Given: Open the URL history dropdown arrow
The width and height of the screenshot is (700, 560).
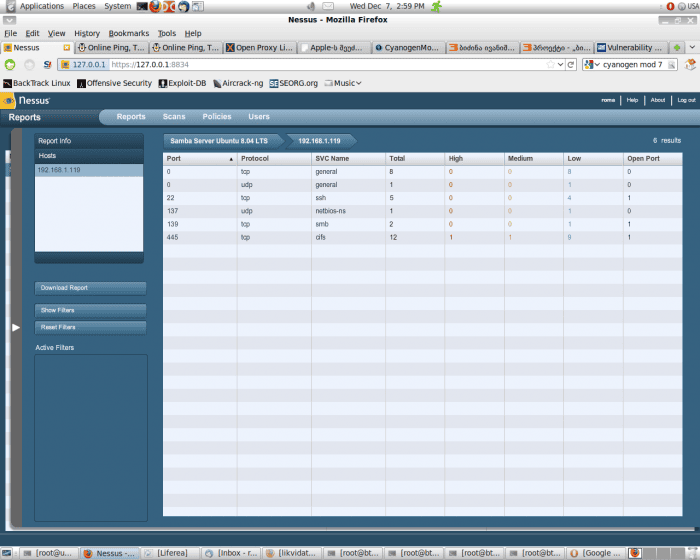Looking at the screenshot, I should [x=561, y=65].
